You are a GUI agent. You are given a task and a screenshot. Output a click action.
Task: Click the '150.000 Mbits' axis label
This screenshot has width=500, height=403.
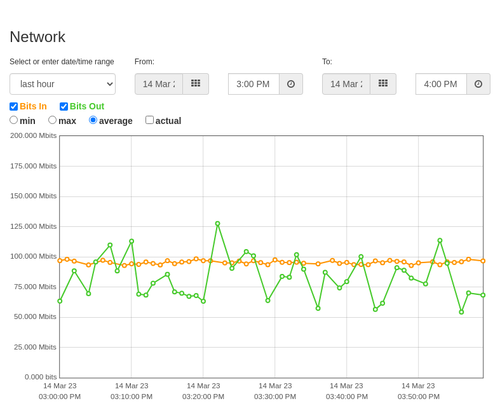(33, 196)
